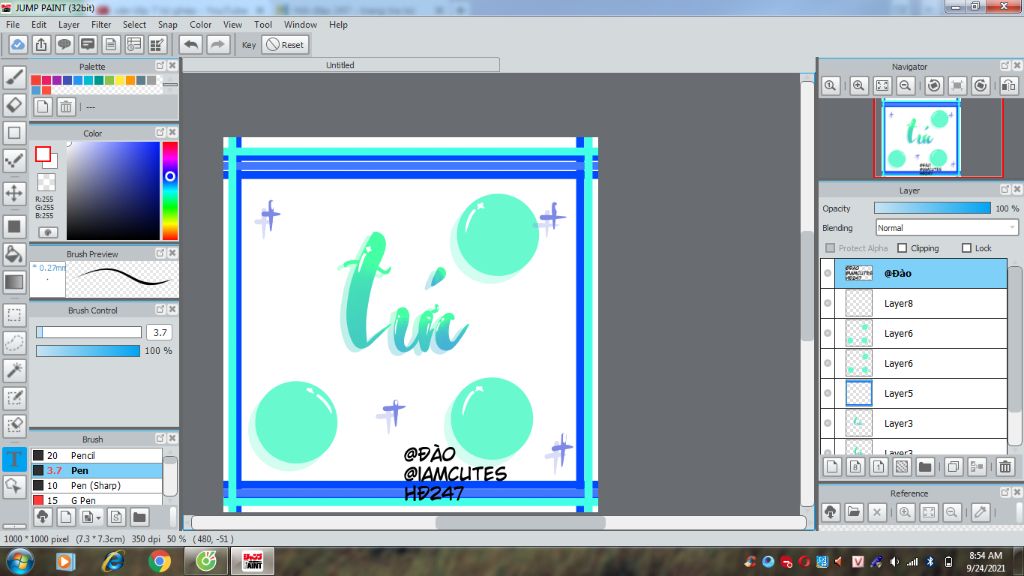The image size is (1024, 576).
Task: Create new layer with blank page icon
Action: click(x=832, y=466)
